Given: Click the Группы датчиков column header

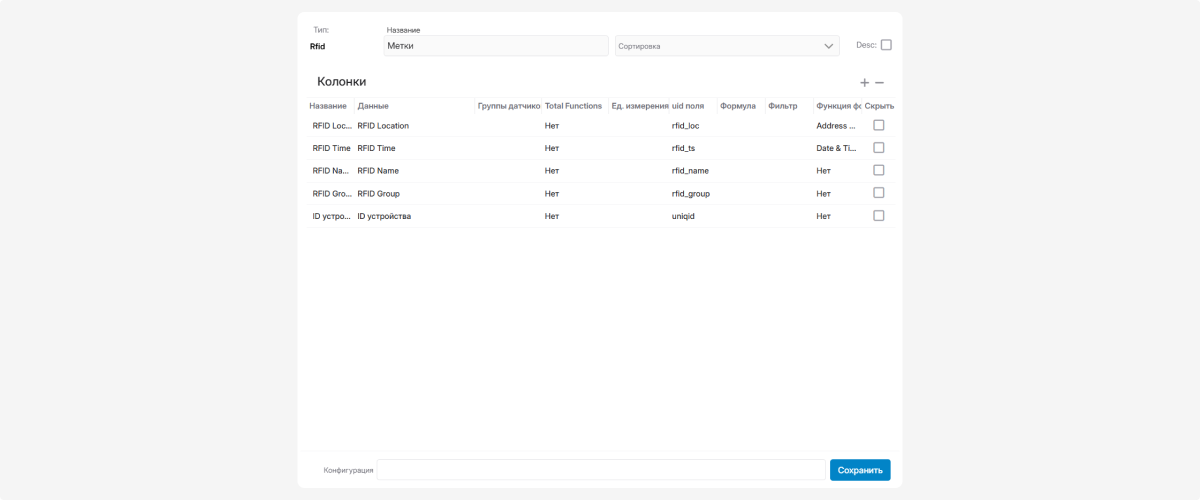Looking at the screenshot, I should tap(509, 106).
